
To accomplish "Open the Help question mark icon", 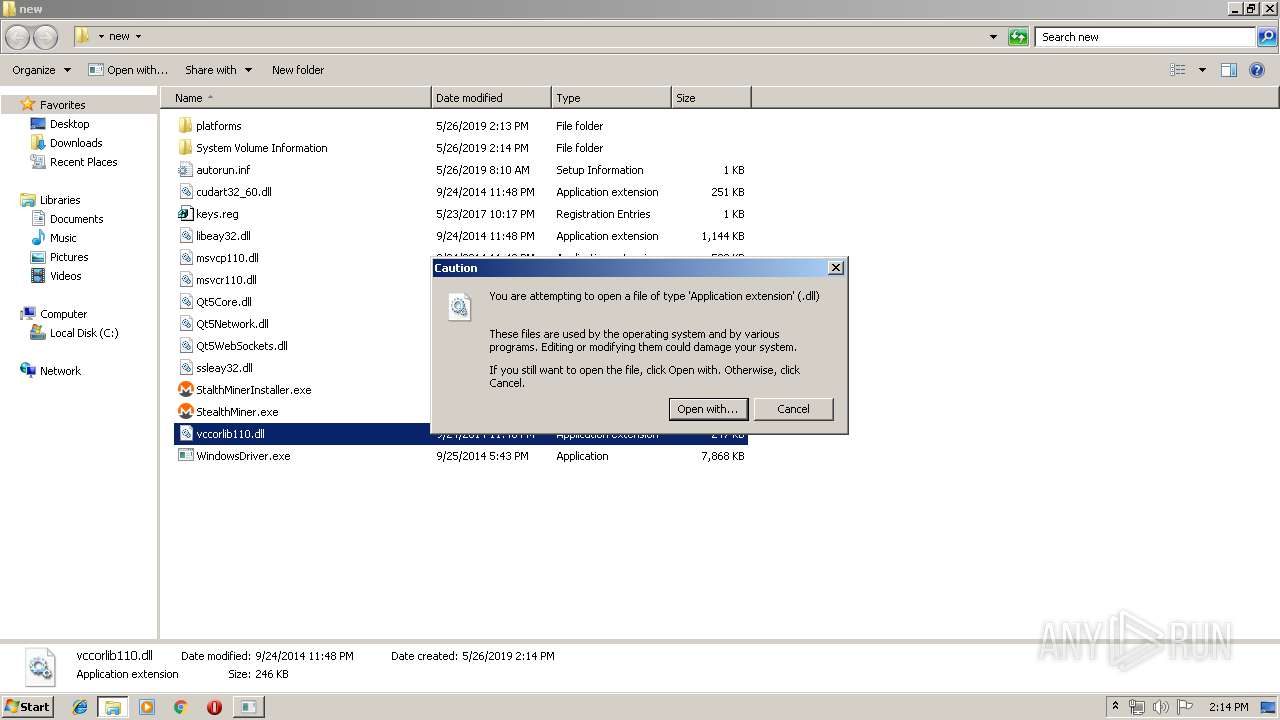I will tap(1257, 70).
